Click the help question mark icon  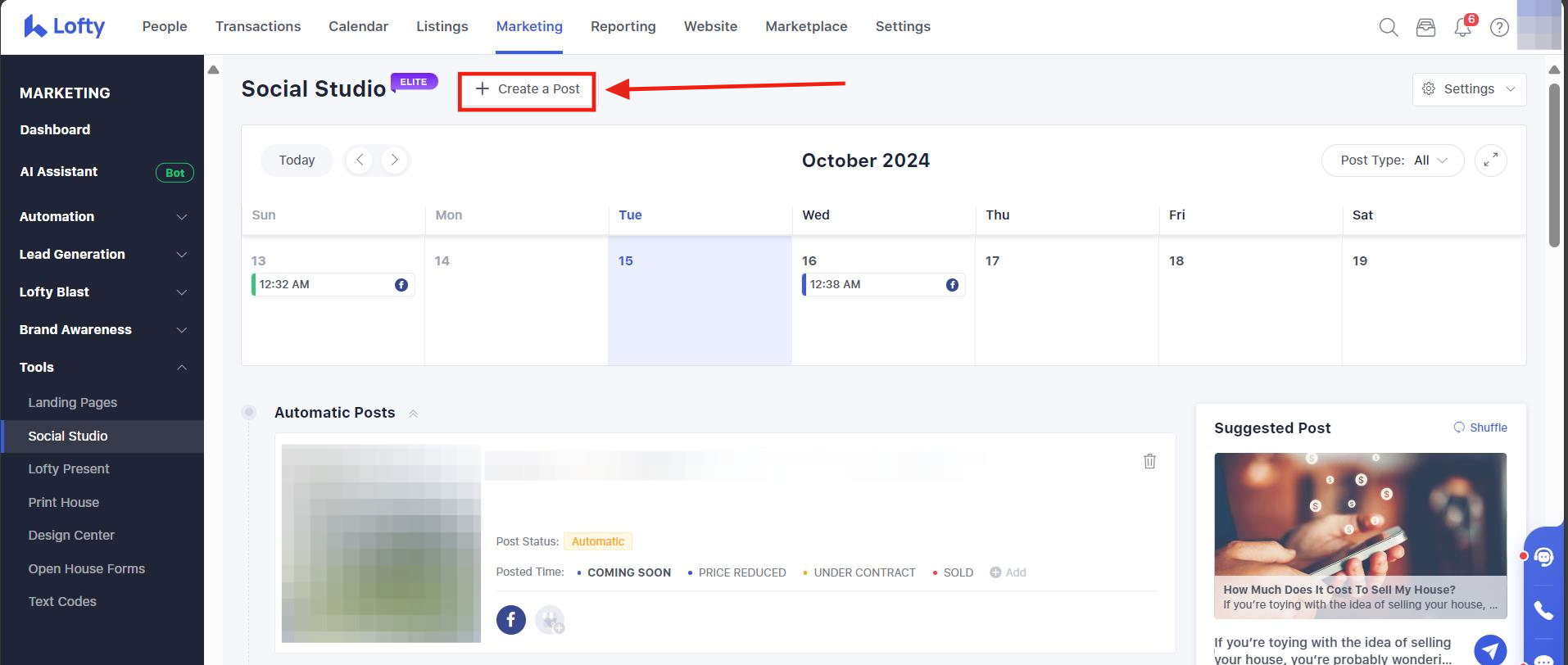point(1499,27)
